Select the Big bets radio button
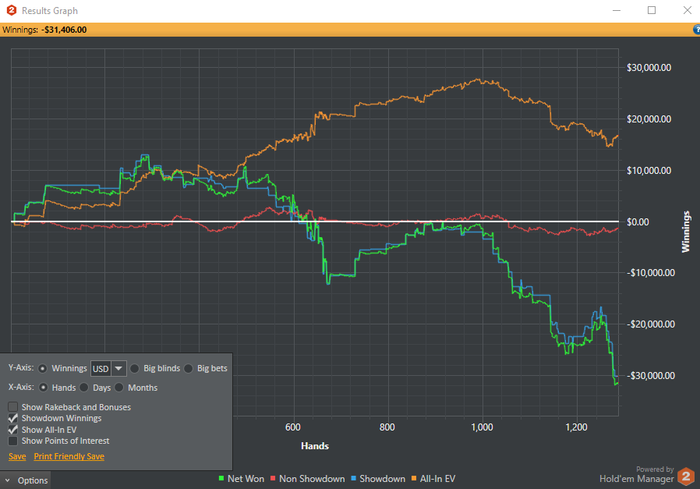 (188, 368)
